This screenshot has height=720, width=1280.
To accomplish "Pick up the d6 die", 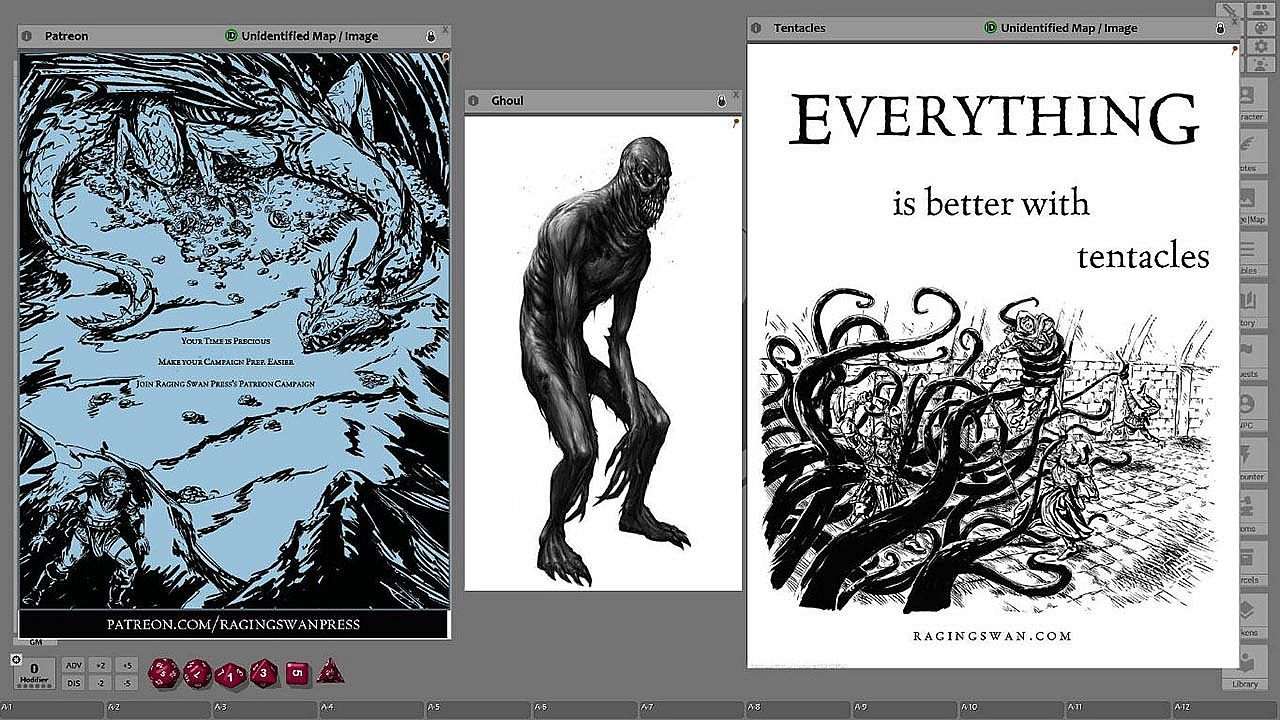I will tap(297, 673).
